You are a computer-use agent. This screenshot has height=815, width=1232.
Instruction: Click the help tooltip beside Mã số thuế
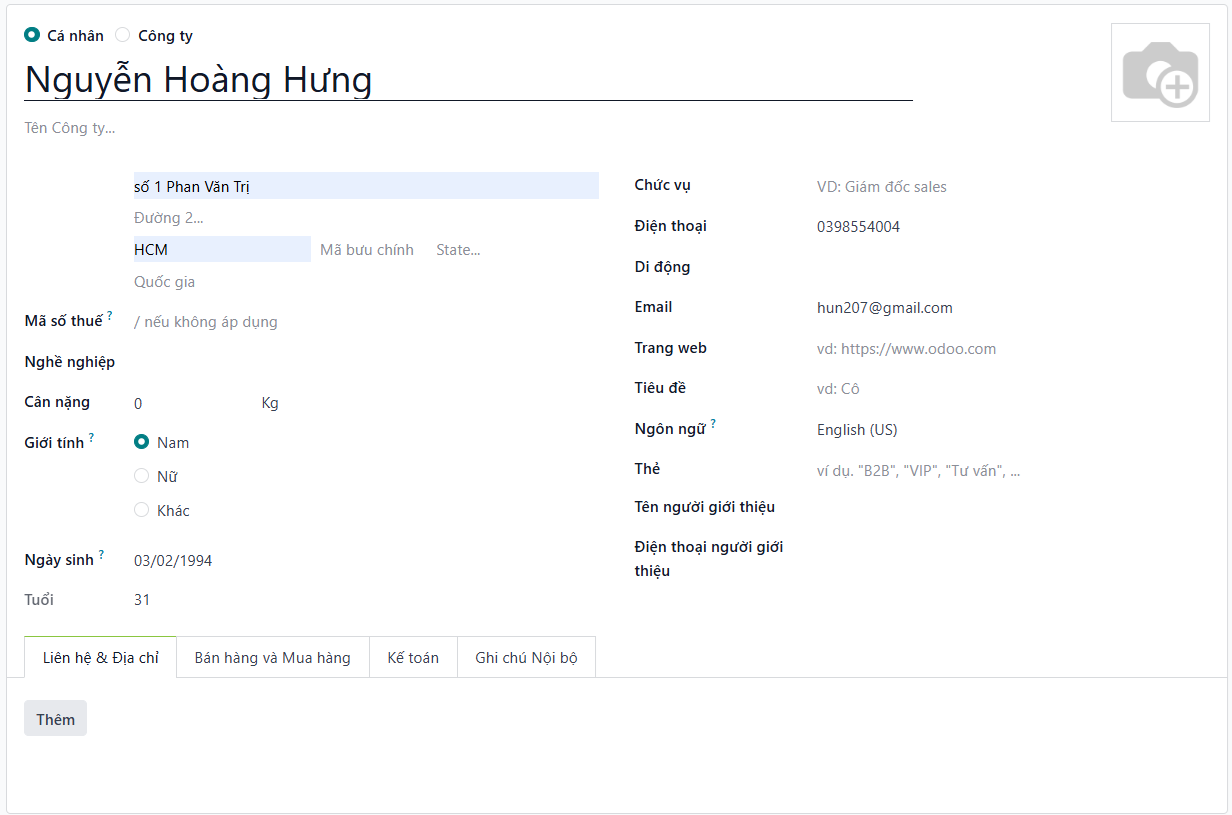tap(110, 316)
